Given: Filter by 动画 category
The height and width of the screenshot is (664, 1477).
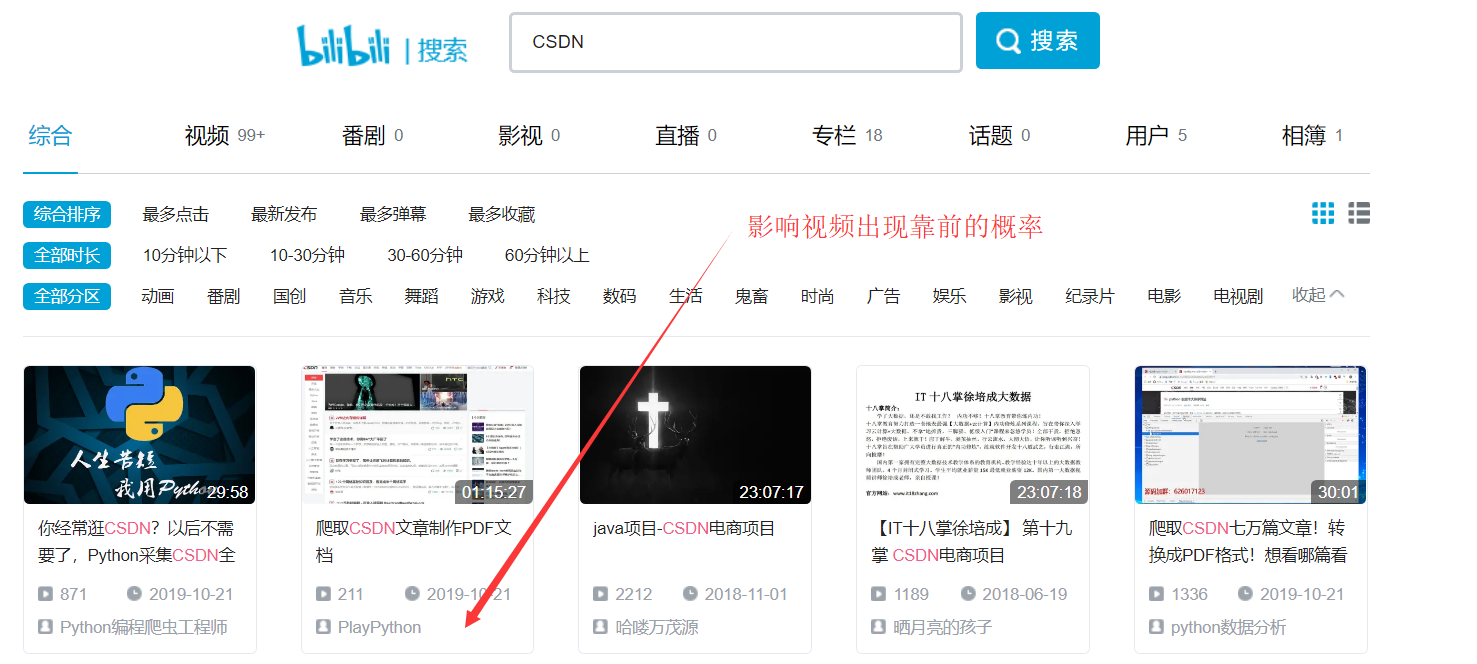Looking at the screenshot, I should pyautogui.click(x=158, y=296).
